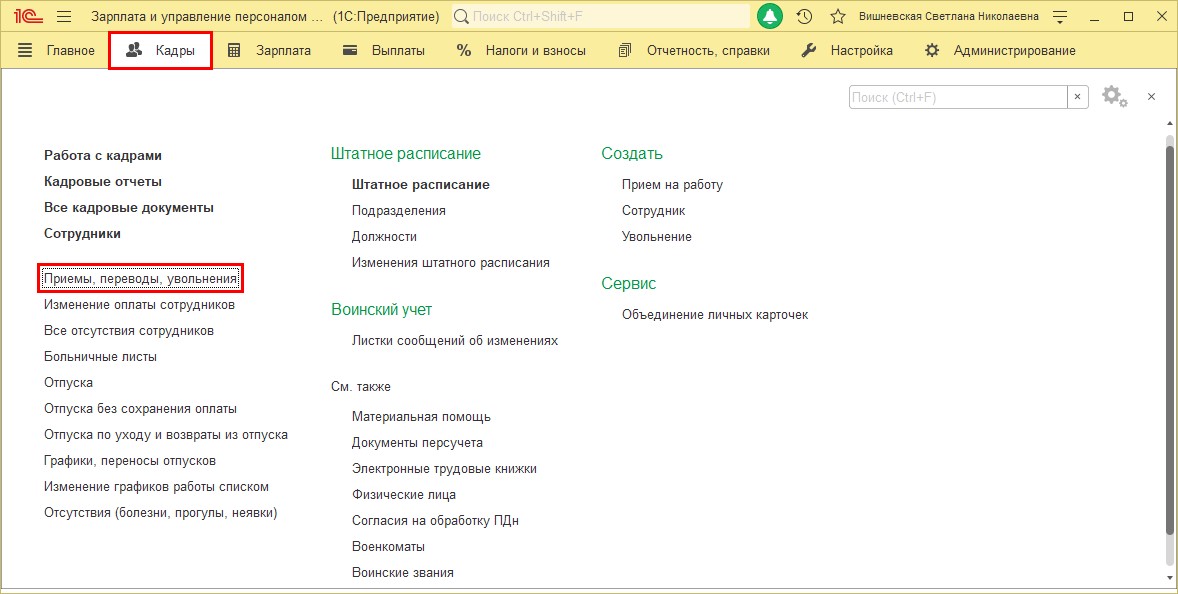Create a new Сотрудник
The width and height of the screenshot is (1178, 594).
click(654, 211)
